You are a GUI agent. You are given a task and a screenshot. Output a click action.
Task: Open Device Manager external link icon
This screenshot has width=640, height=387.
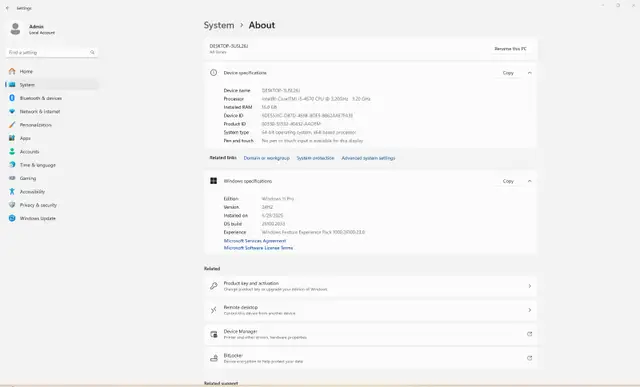(x=529, y=334)
